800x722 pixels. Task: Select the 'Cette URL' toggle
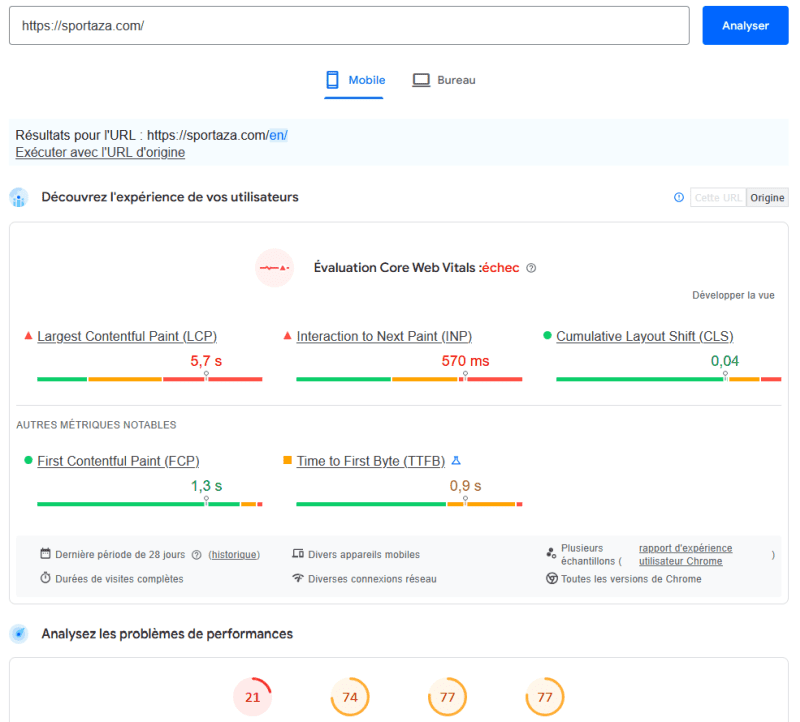click(718, 198)
